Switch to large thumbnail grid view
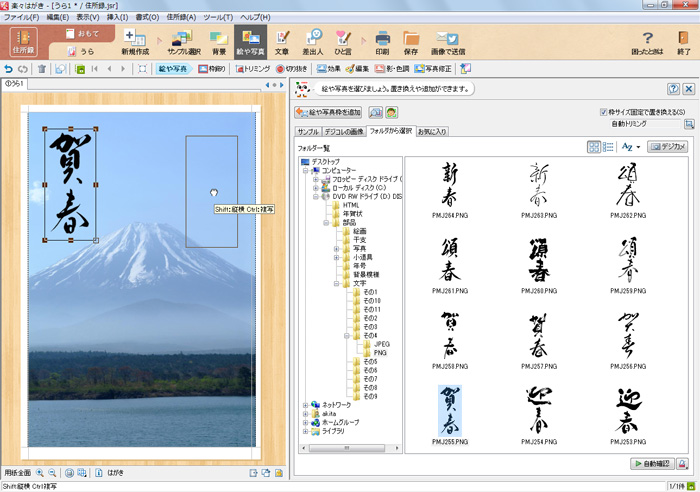This screenshot has height=492, width=700. (x=594, y=146)
